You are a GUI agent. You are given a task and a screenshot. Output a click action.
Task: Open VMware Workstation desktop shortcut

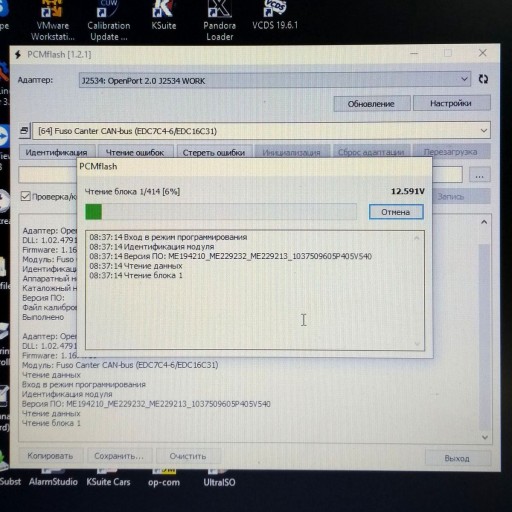point(52,21)
